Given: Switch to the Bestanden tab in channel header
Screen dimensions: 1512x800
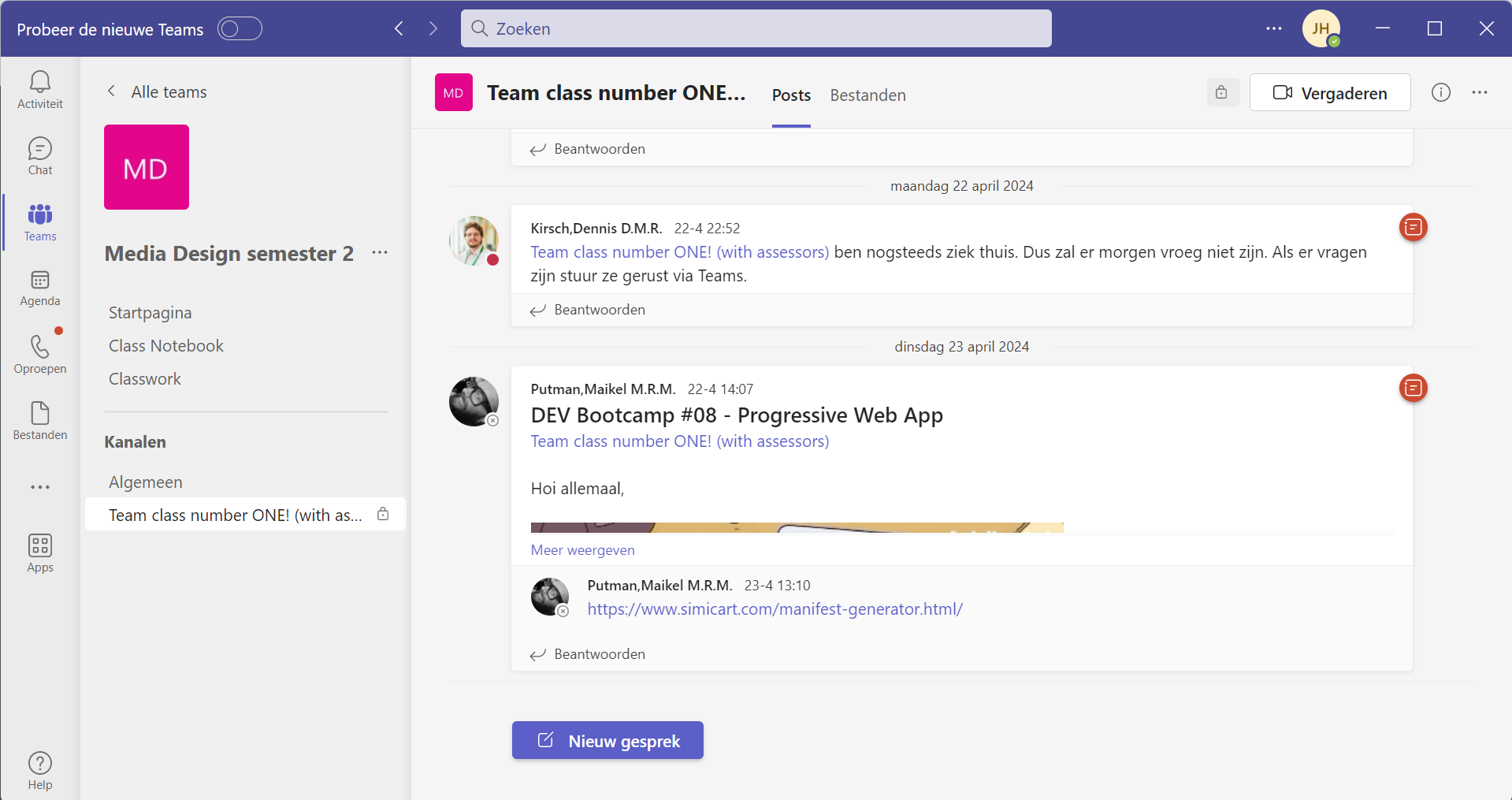Looking at the screenshot, I should 867,95.
